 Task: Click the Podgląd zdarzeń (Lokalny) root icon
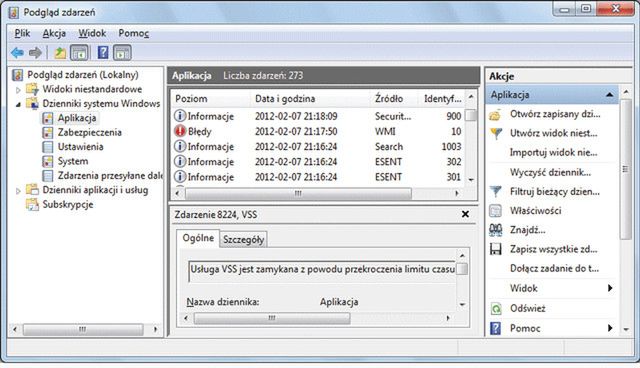click(18, 75)
